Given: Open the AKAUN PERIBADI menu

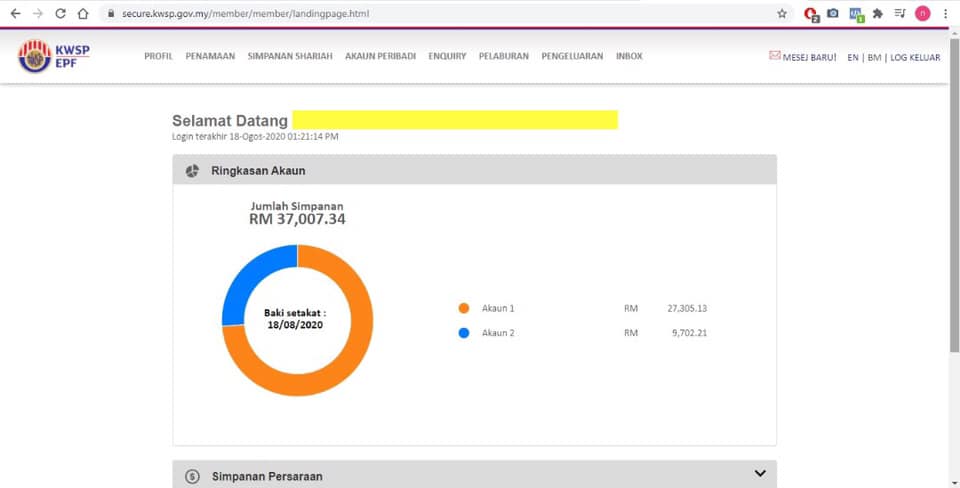Looking at the screenshot, I should [x=380, y=56].
